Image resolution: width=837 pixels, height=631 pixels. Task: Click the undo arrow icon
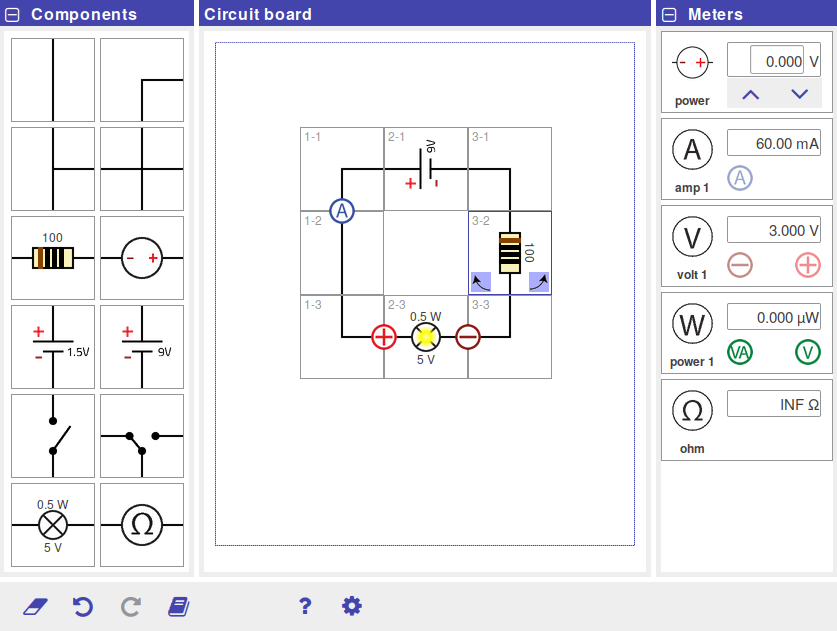point(83,606)
